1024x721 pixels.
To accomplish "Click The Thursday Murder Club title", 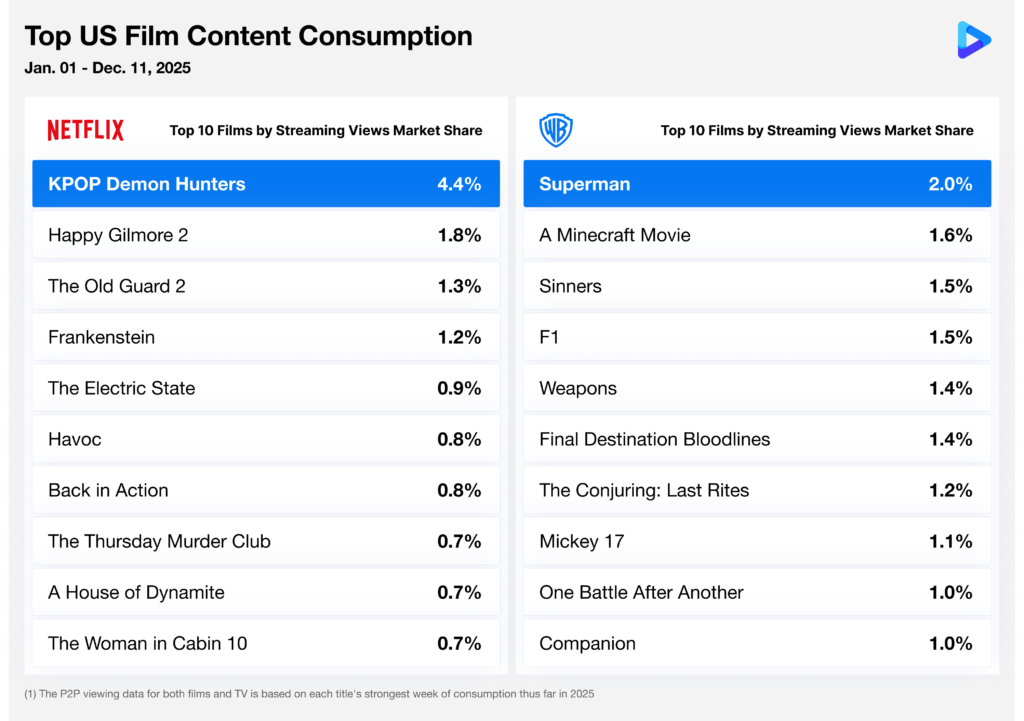I will click(x=159, y=541).
